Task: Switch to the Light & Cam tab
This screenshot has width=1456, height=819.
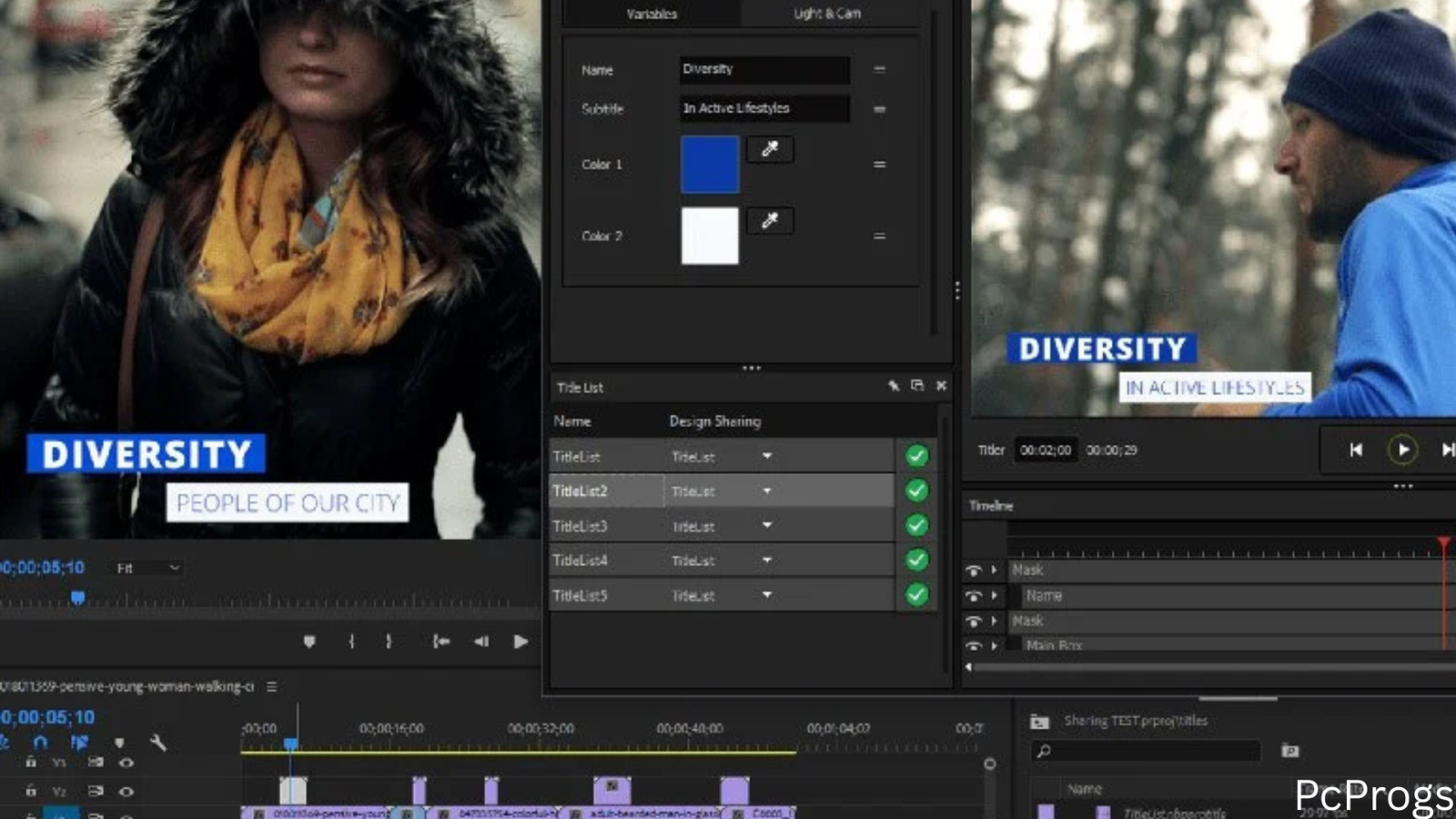Action: [x=827, y=14]
